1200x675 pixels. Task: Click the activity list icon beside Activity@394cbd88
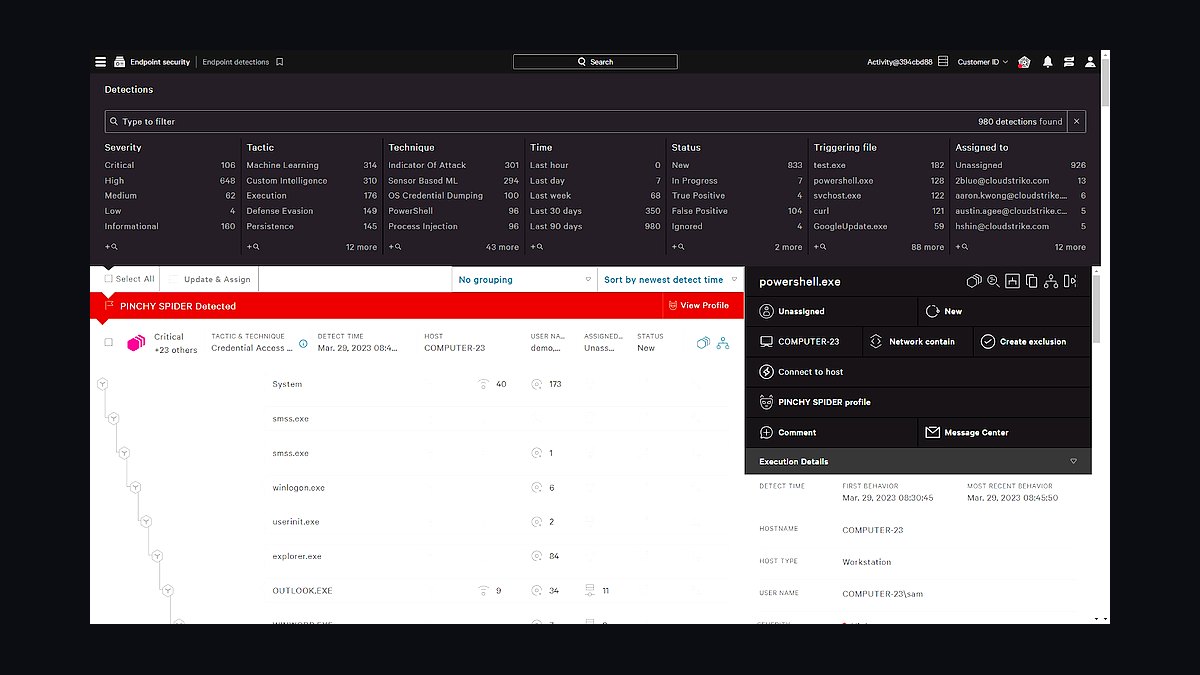point(943,62)
